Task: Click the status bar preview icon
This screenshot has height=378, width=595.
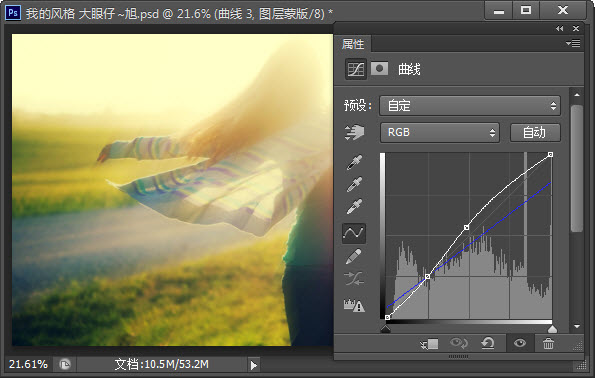Action: tap(65, 365)
